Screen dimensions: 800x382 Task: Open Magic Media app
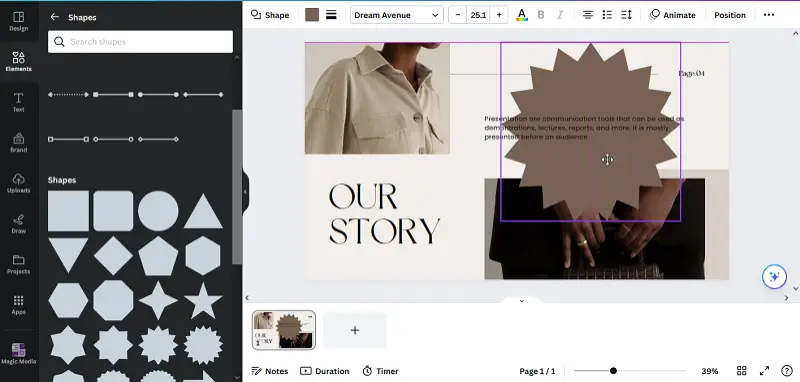[x=18, y=353]
